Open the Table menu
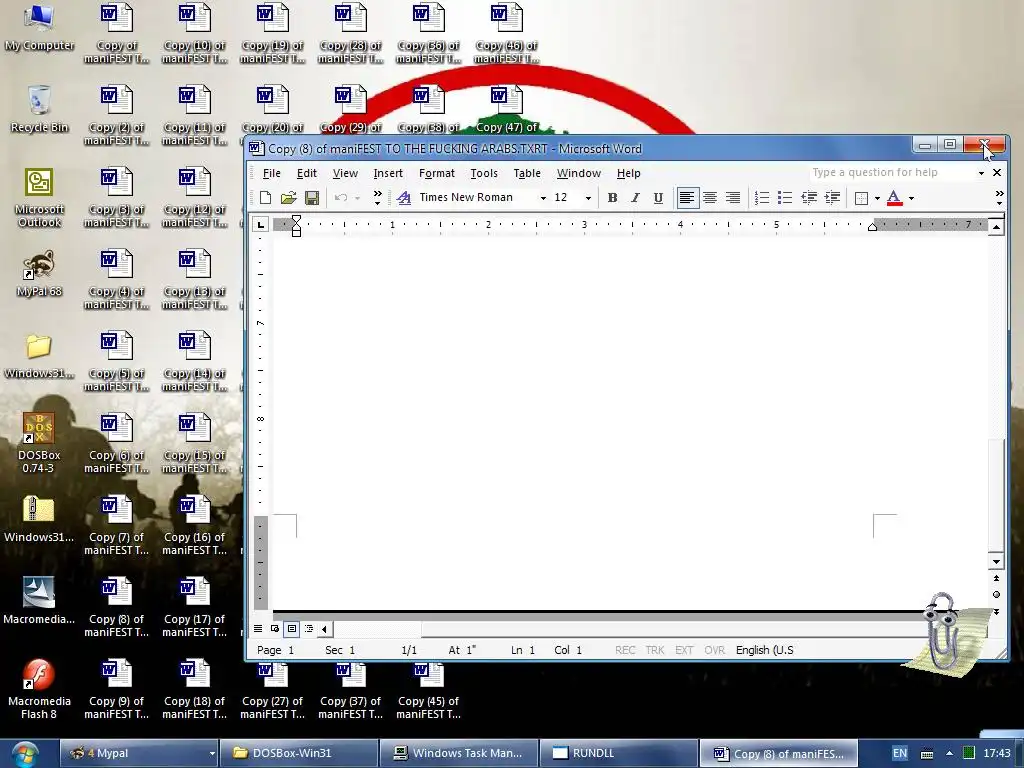 coord(526,173)
